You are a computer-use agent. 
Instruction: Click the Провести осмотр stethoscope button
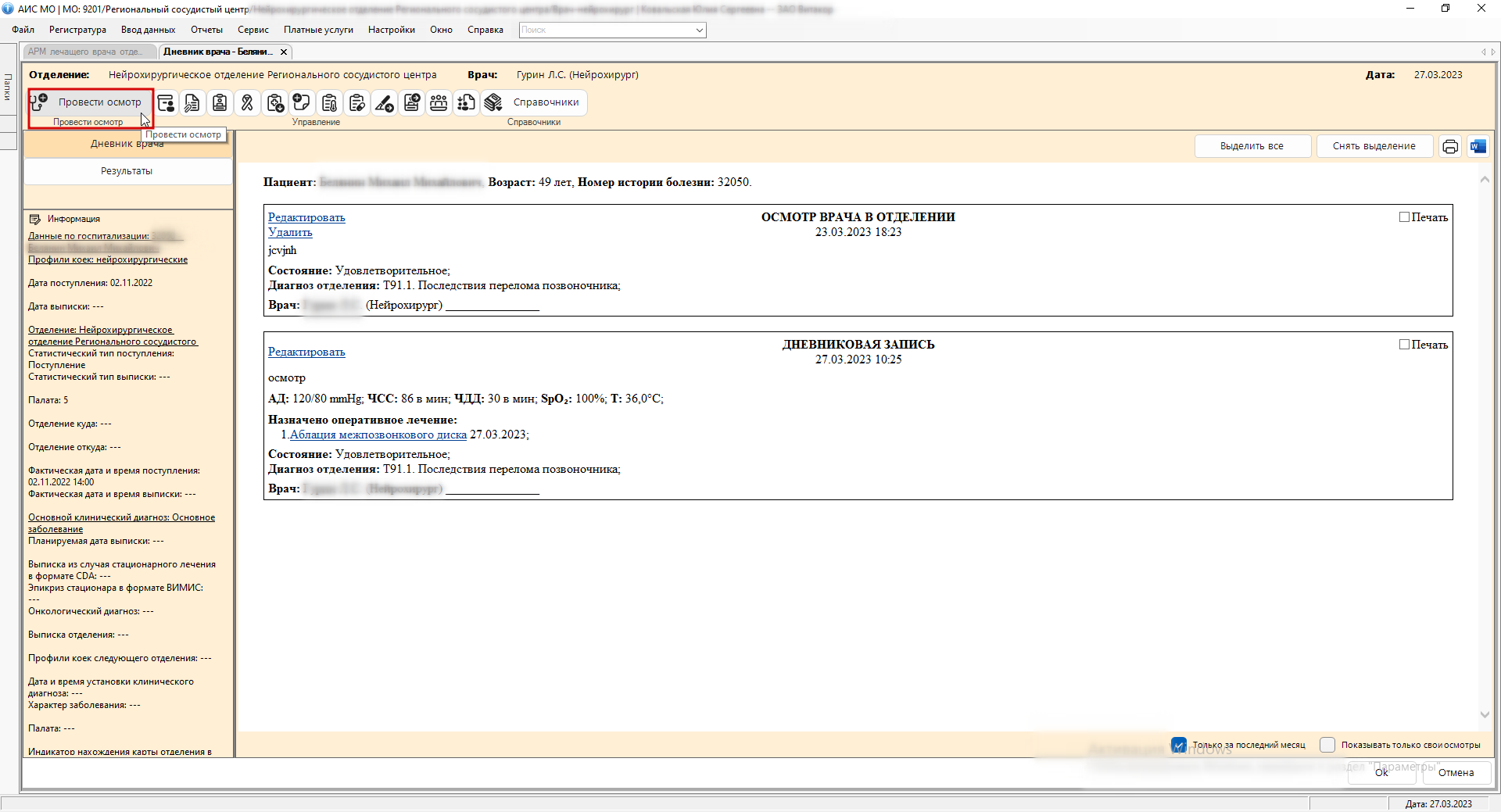pos(91,102)
